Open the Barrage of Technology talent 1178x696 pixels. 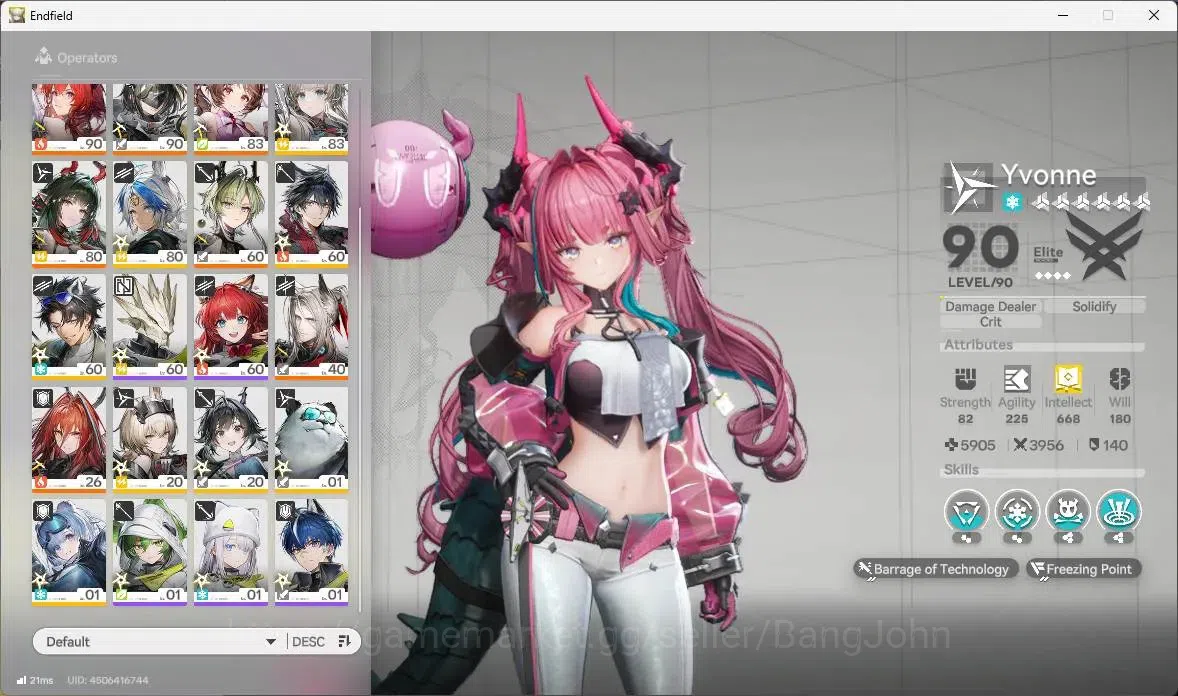[x=935, y=569]
